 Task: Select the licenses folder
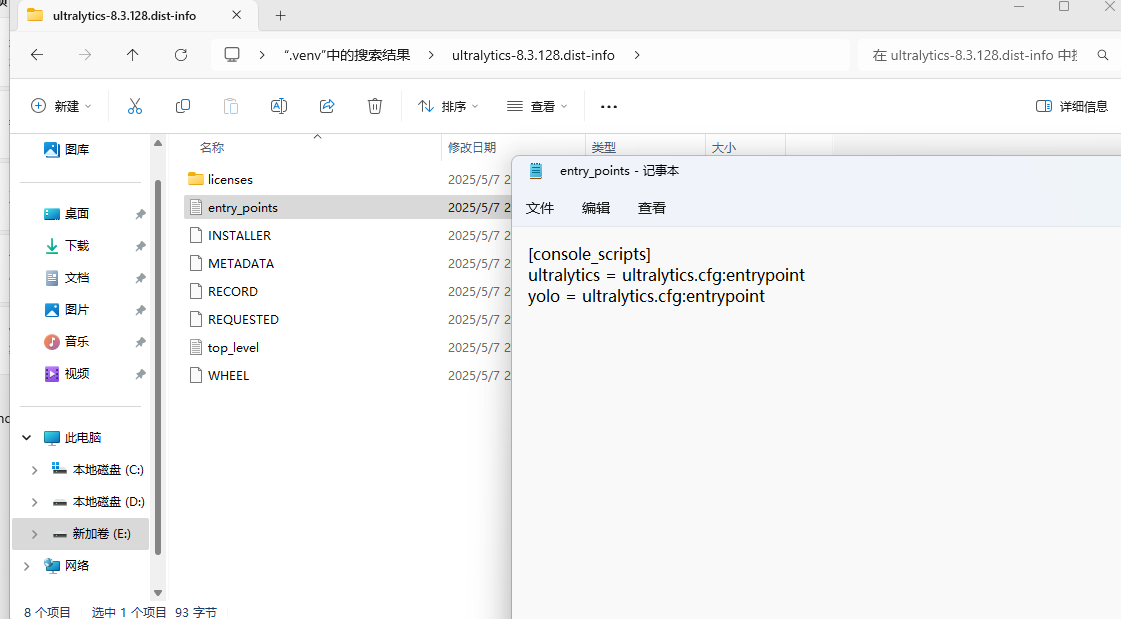tap(229, 179)
